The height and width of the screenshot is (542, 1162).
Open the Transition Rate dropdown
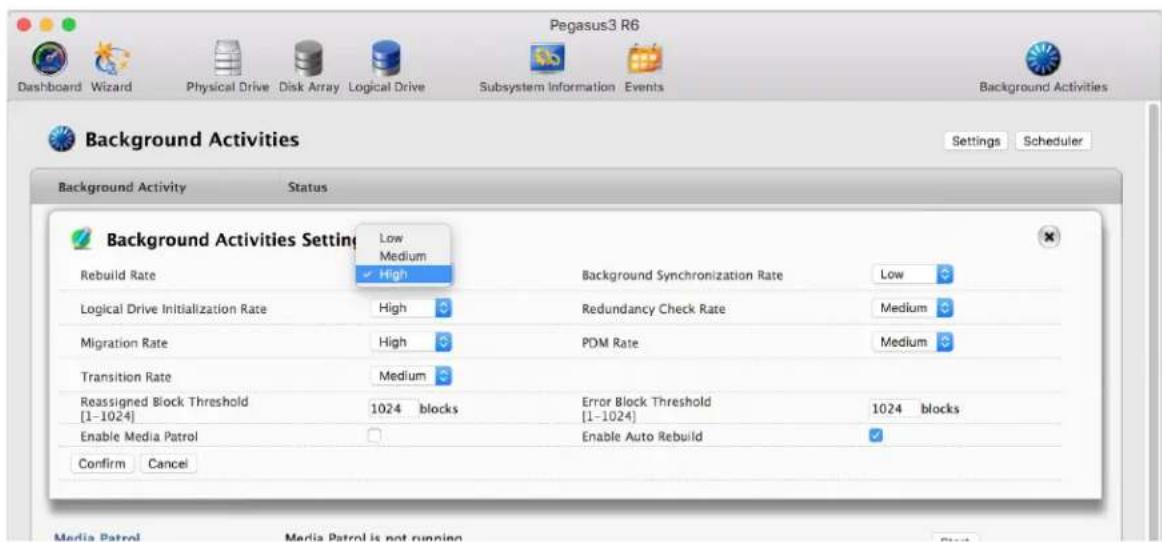[x=411, y=377]
